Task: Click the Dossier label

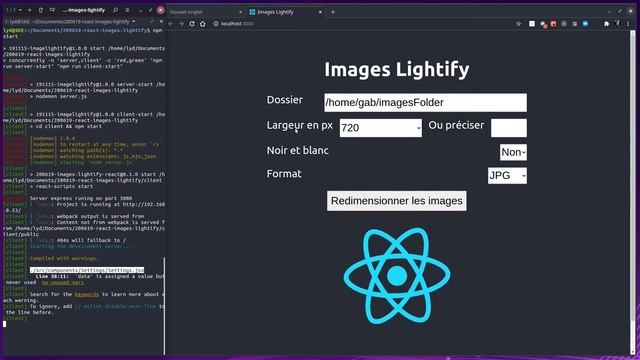Action: coord(284,100)
